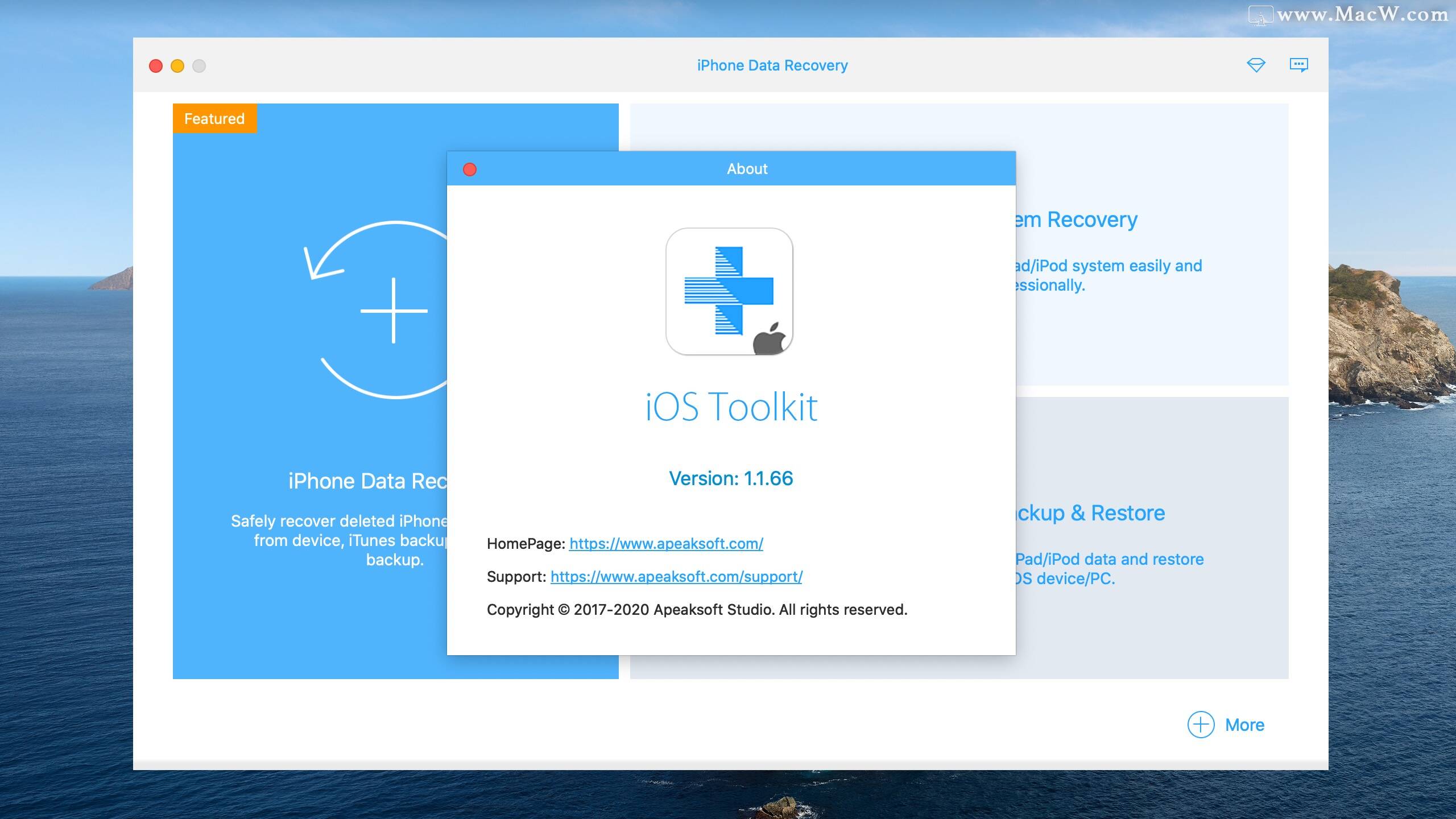Open the feedback chat icon in title bar

pos(1298,65)
